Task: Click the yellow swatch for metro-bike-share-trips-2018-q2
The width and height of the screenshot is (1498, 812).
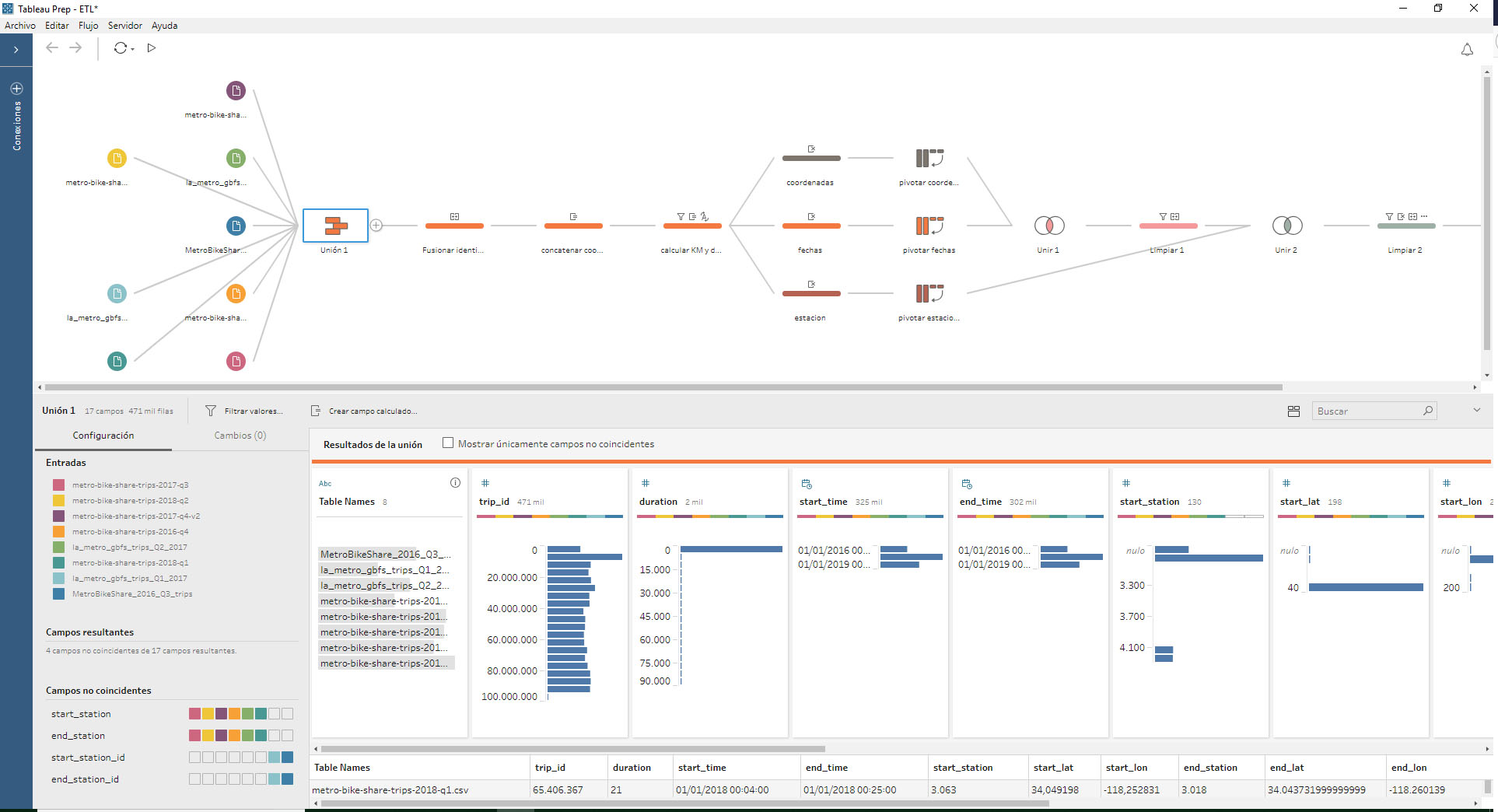Action: tap(58, 500)
